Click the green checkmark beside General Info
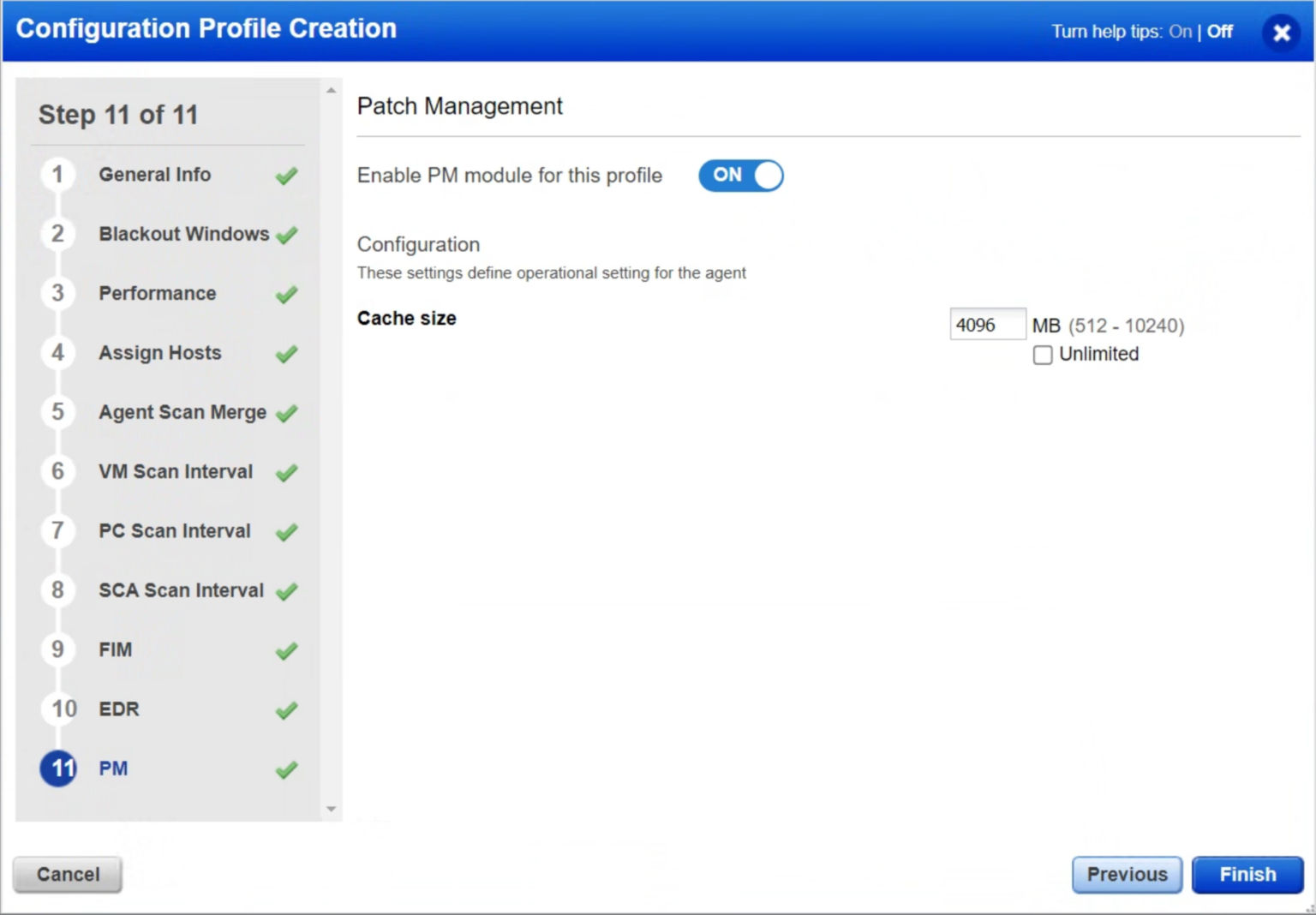The width and height of the screenshot is (1316, 915). coord(285,176)
